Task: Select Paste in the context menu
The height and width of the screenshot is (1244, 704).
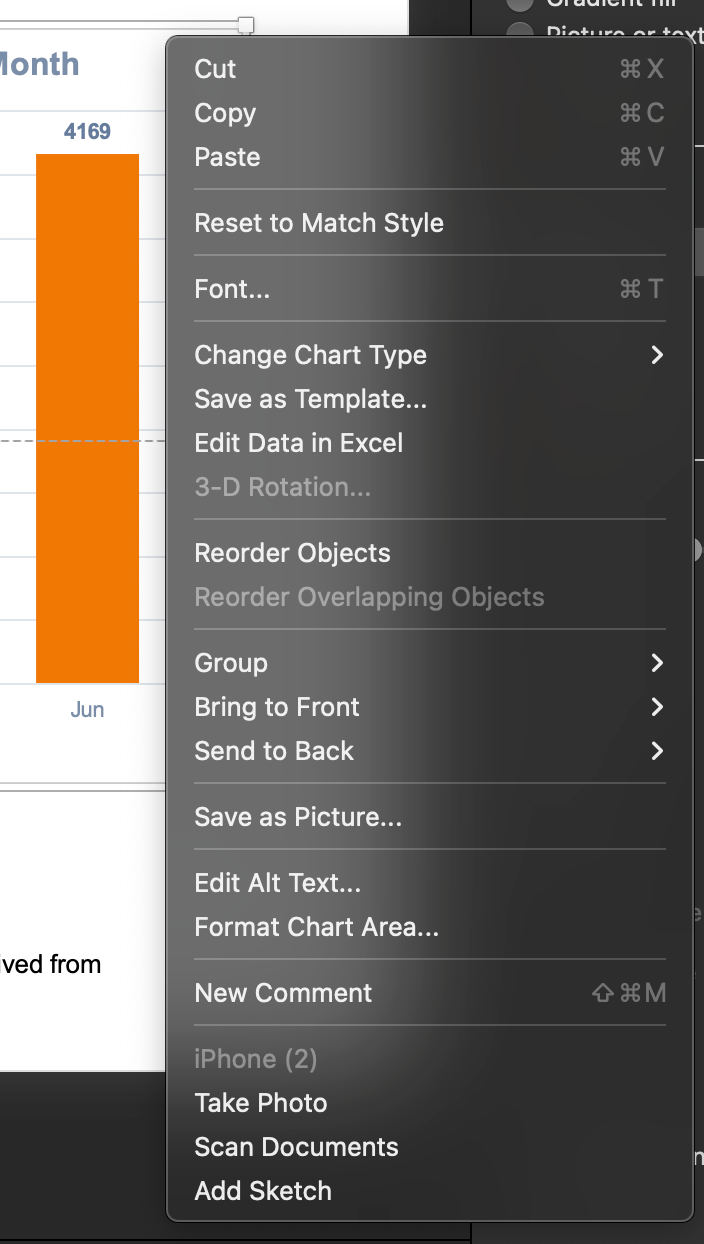Action: 227,157
